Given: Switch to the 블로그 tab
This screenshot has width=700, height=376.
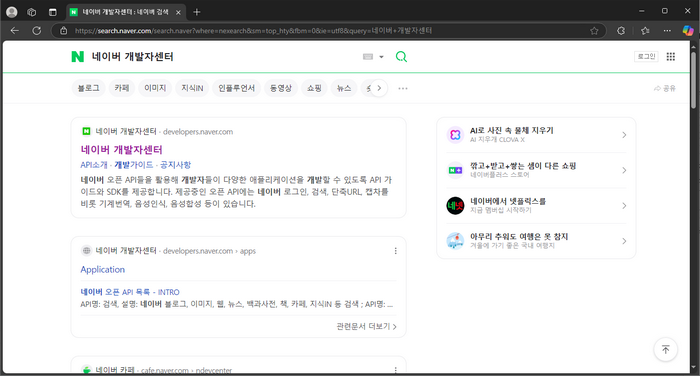Looking at the screenshot, I should [88, 88].
